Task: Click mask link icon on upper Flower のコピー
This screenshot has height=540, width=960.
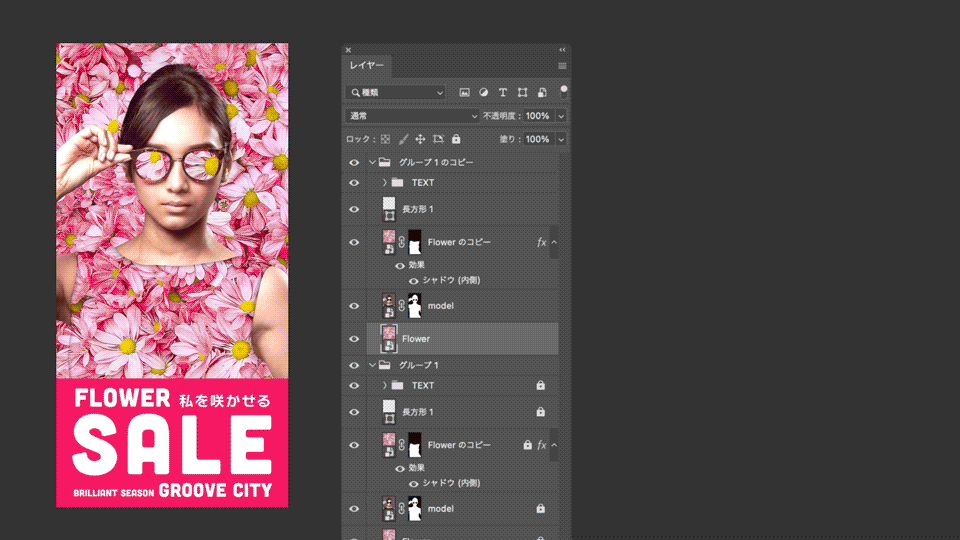Action: tap(402, 242)
